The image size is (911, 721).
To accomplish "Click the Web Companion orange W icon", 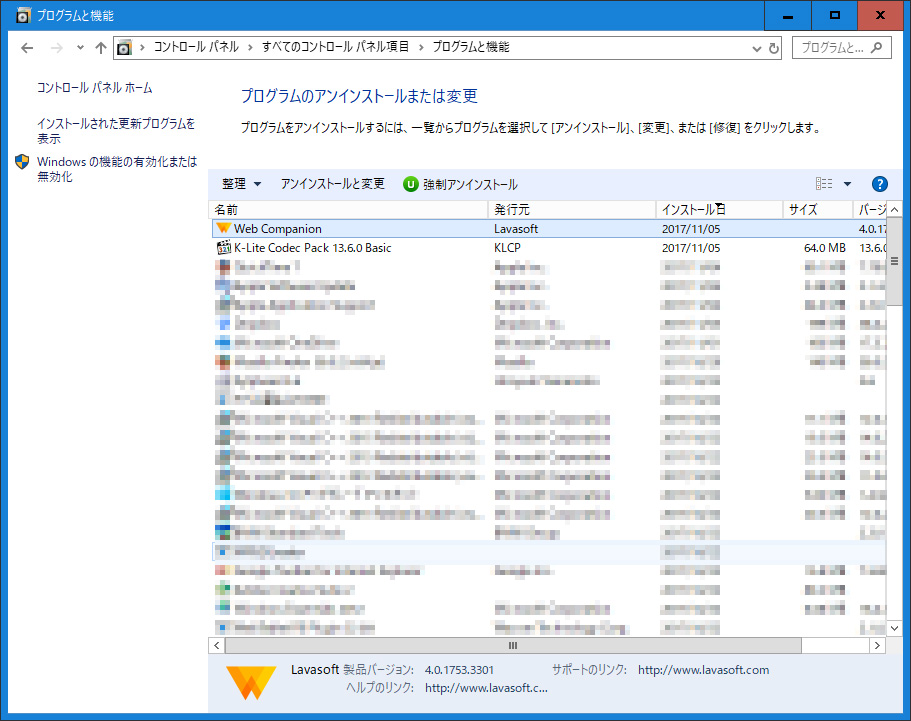I will (x=223, y=228).
